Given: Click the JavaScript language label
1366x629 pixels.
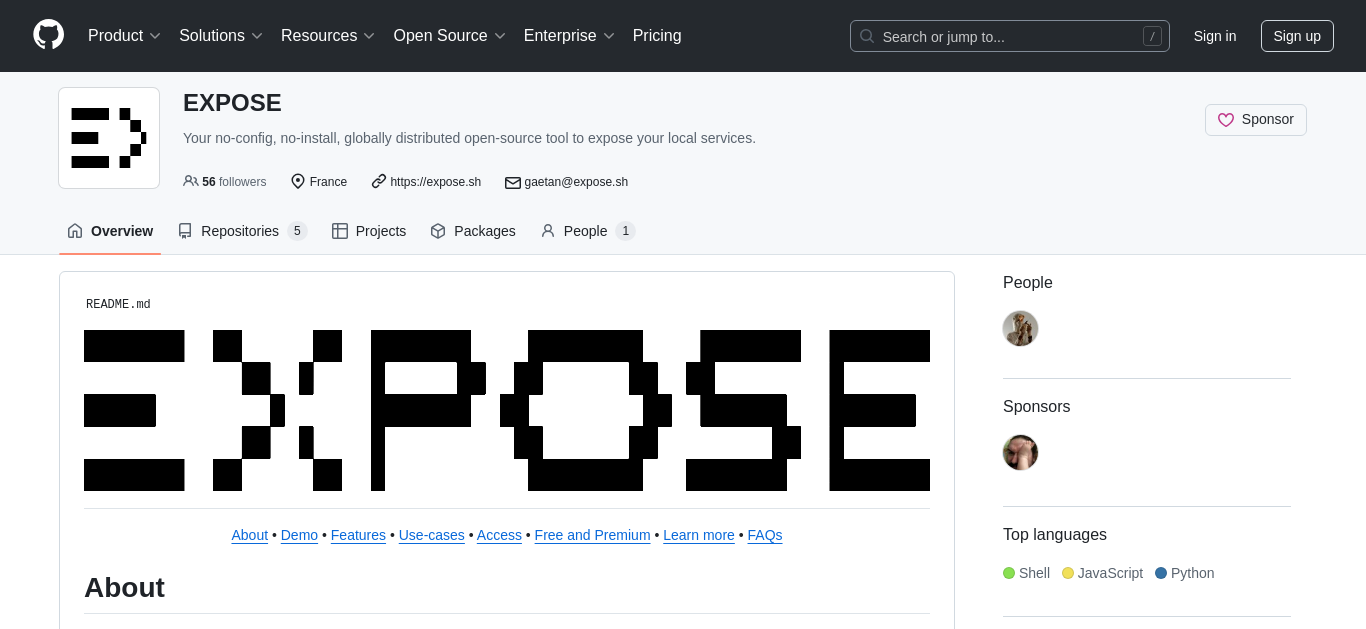Looking at the screenshot, I should pyautogui.click(x=1110, y=573).
